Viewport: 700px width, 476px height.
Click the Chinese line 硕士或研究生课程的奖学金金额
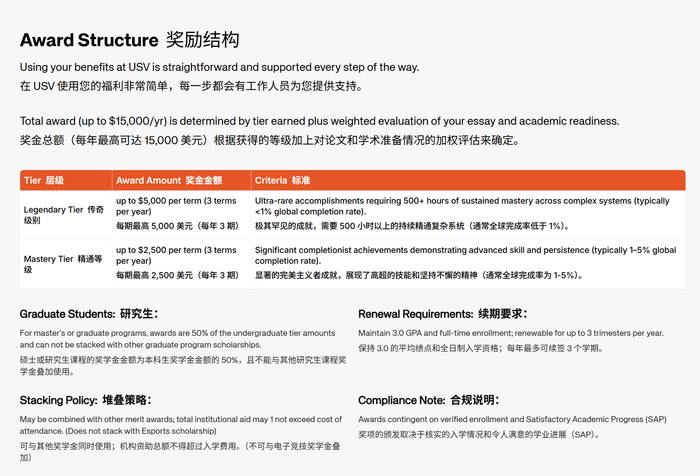(x=183, y=366)
